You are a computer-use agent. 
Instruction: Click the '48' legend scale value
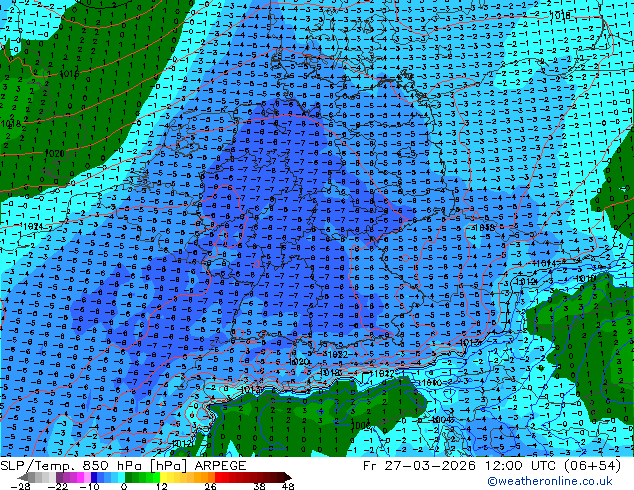[x=288, y=486]
